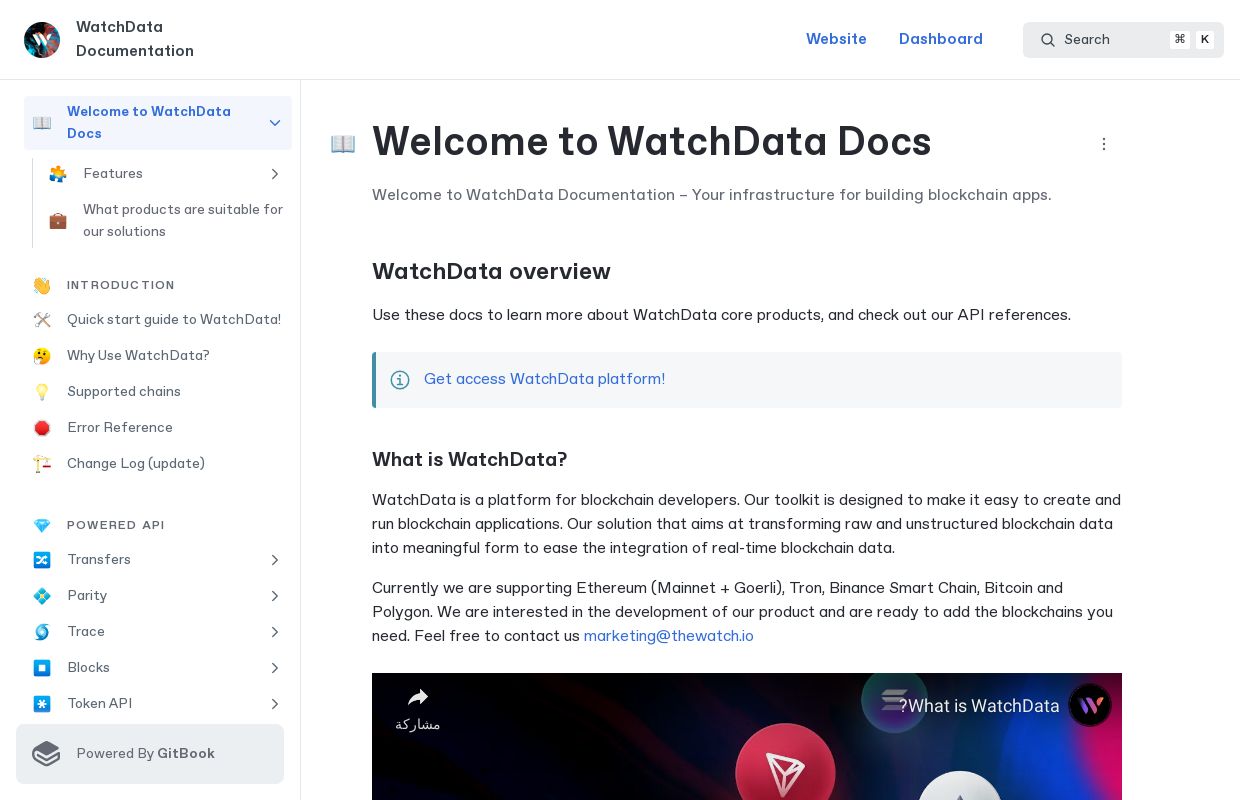The height and width of the screenshot is (800, 1240).
Task: Click the gem icon beside Powered API
Action: pos(42,526)
